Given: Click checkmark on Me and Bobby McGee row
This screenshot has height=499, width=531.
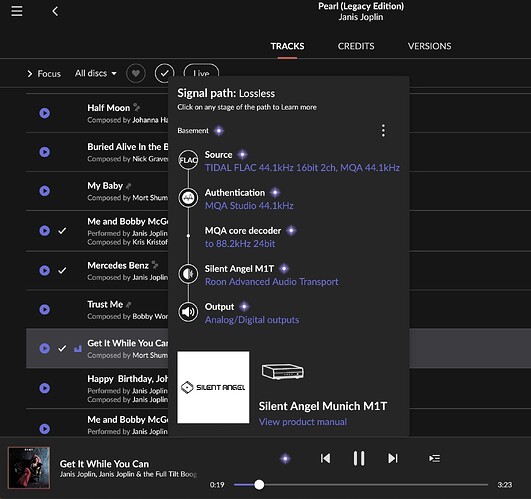Looking at the screenshot, I should (x=62, y=231).
